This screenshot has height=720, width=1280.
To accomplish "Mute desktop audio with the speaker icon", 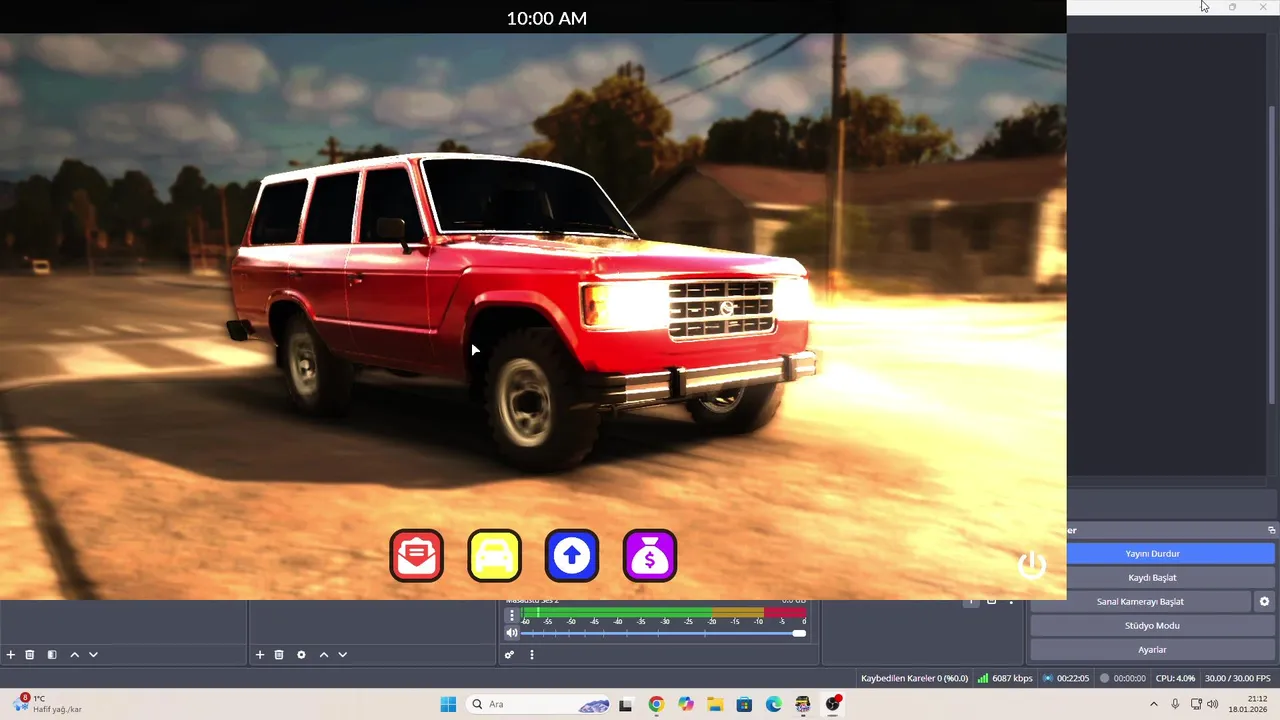I will (512, 633).
